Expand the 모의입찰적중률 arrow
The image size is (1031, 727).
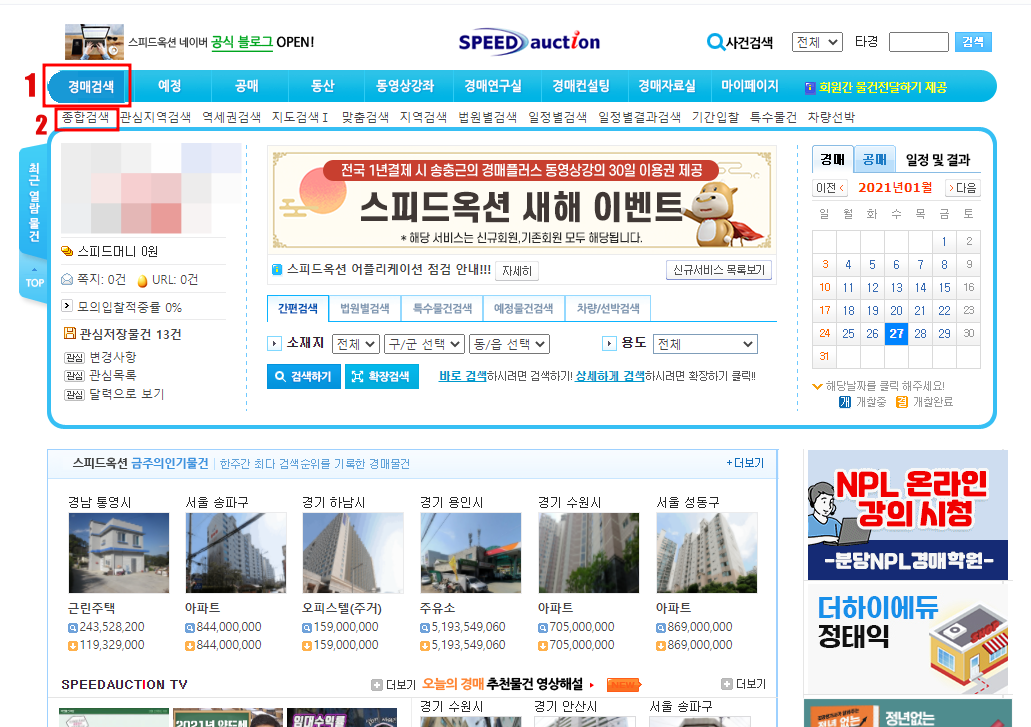67,306
